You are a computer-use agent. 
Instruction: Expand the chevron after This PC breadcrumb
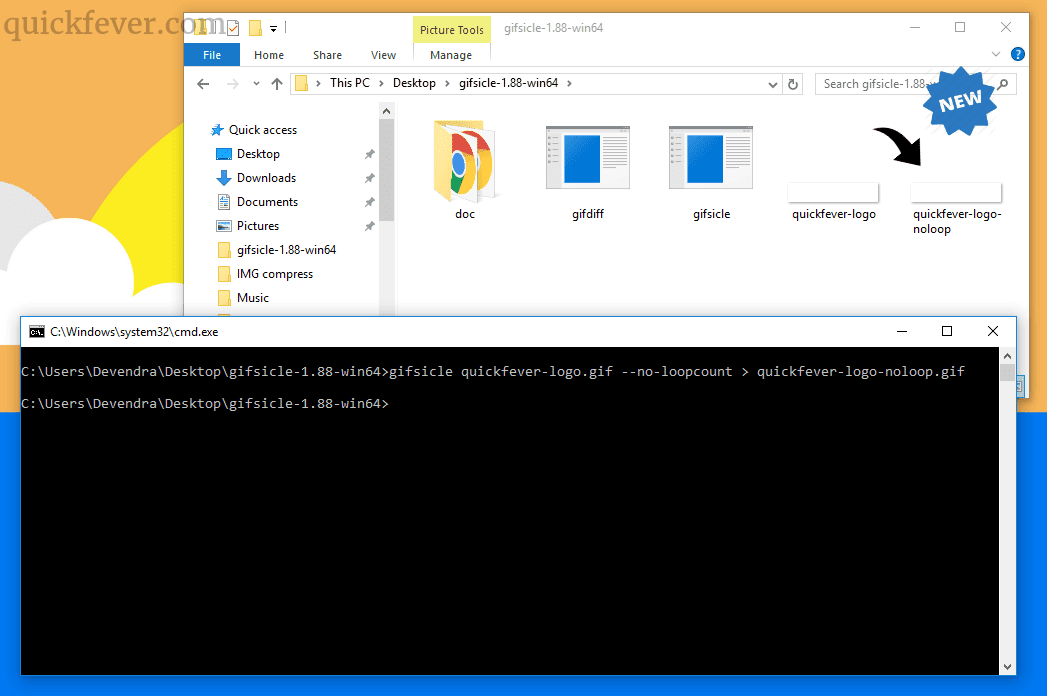pyautogui.click(x=381, y=83)
